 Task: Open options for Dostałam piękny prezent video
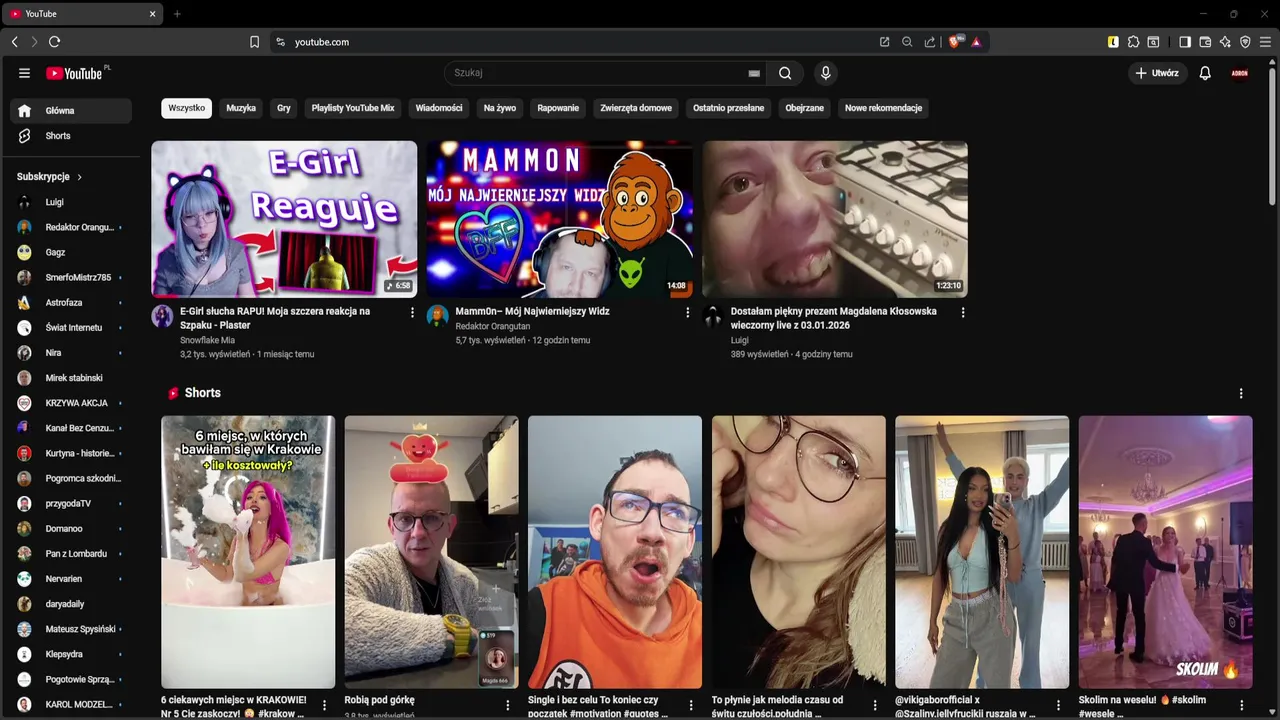click(x=963, y=313)
